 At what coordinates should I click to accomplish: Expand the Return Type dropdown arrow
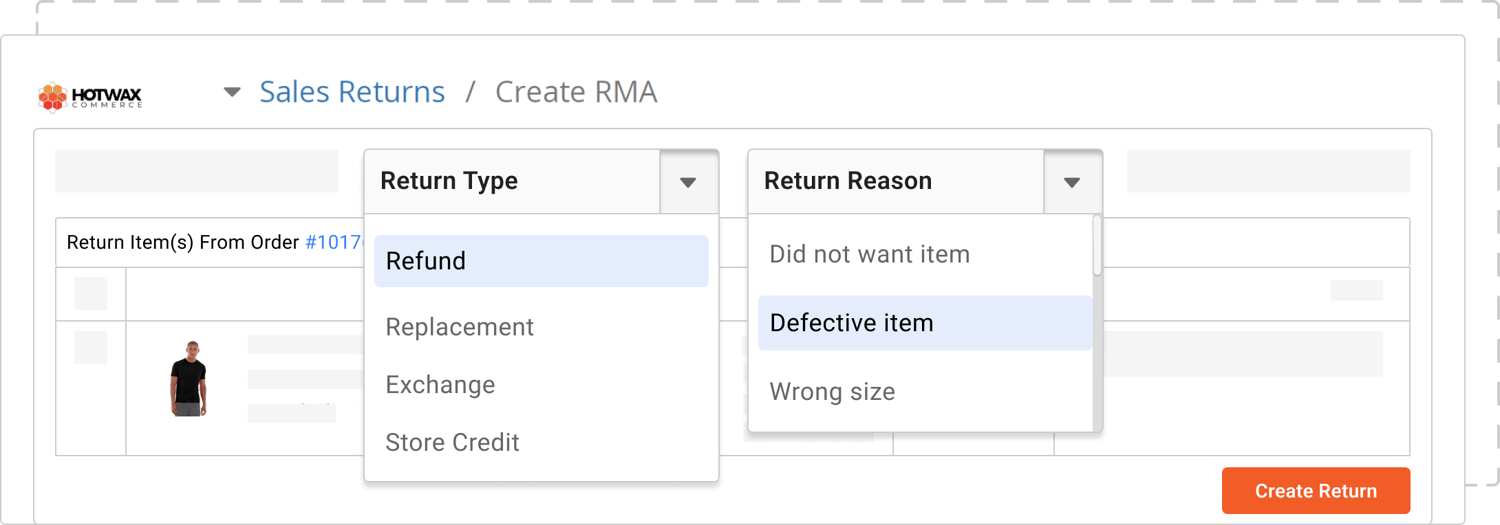point(688,182)
